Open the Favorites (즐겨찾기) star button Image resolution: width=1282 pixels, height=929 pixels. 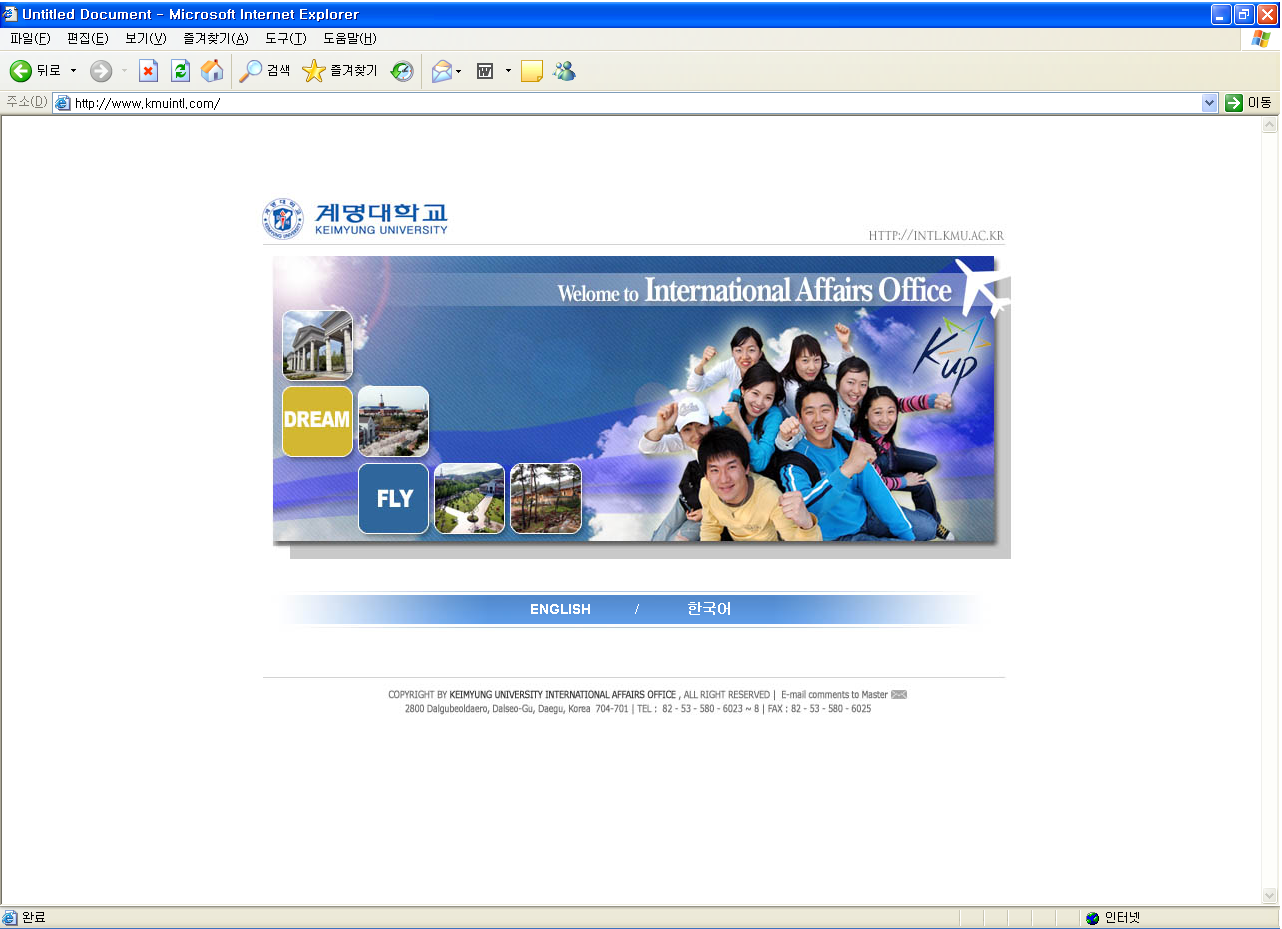pyautogui.click(x=340, y=71)
